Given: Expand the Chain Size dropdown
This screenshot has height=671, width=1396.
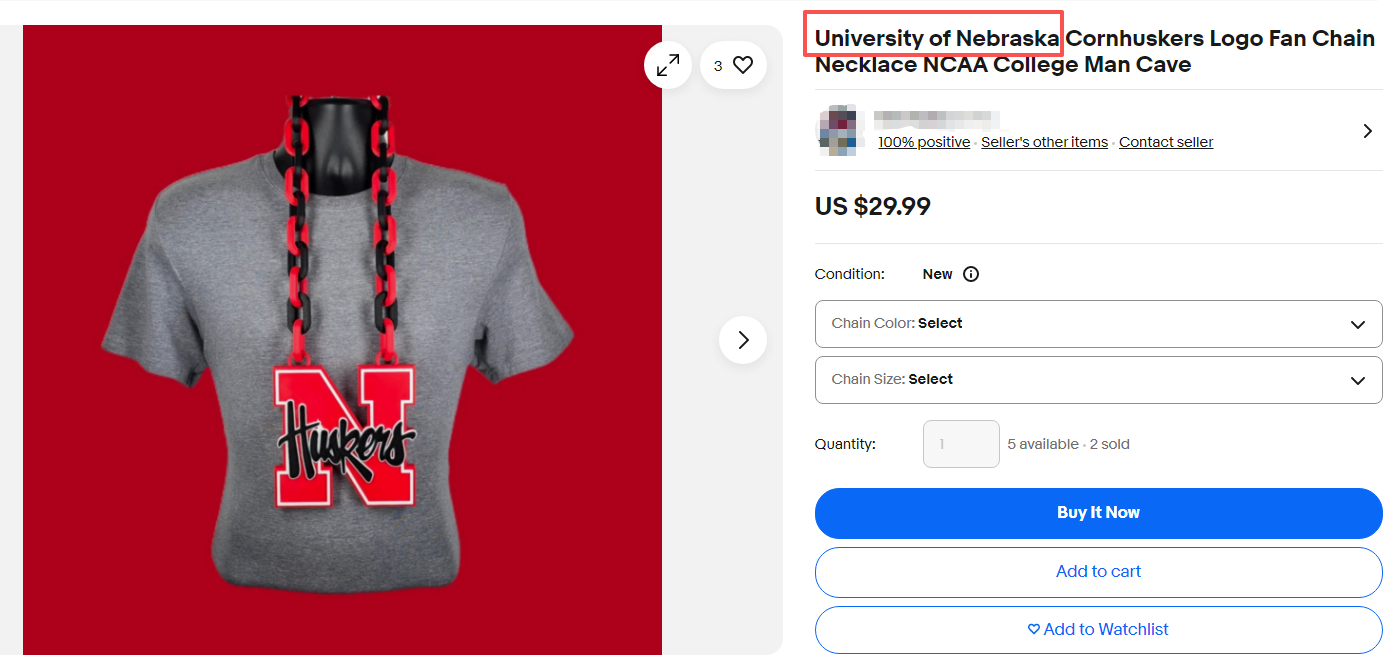Looking at the screenshot, I should pos(1098,380).
